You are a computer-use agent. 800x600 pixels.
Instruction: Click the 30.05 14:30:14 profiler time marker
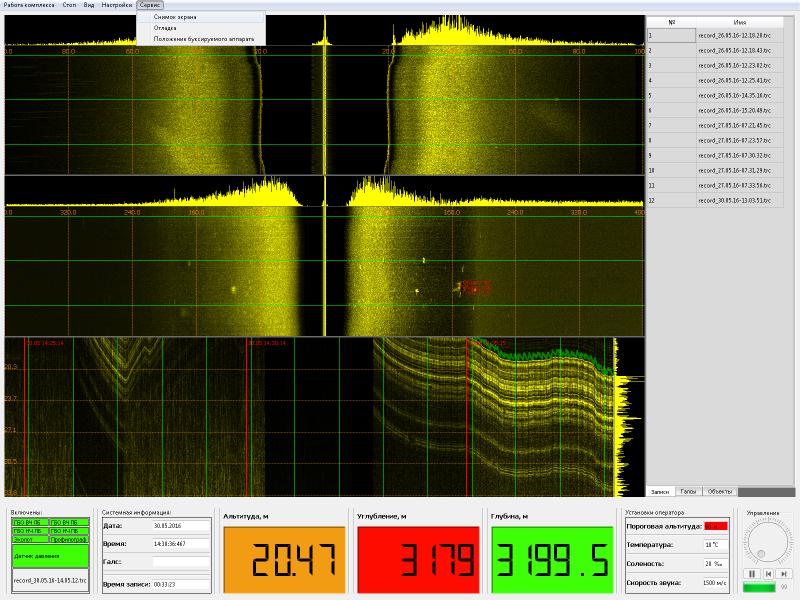pos(267,343)
